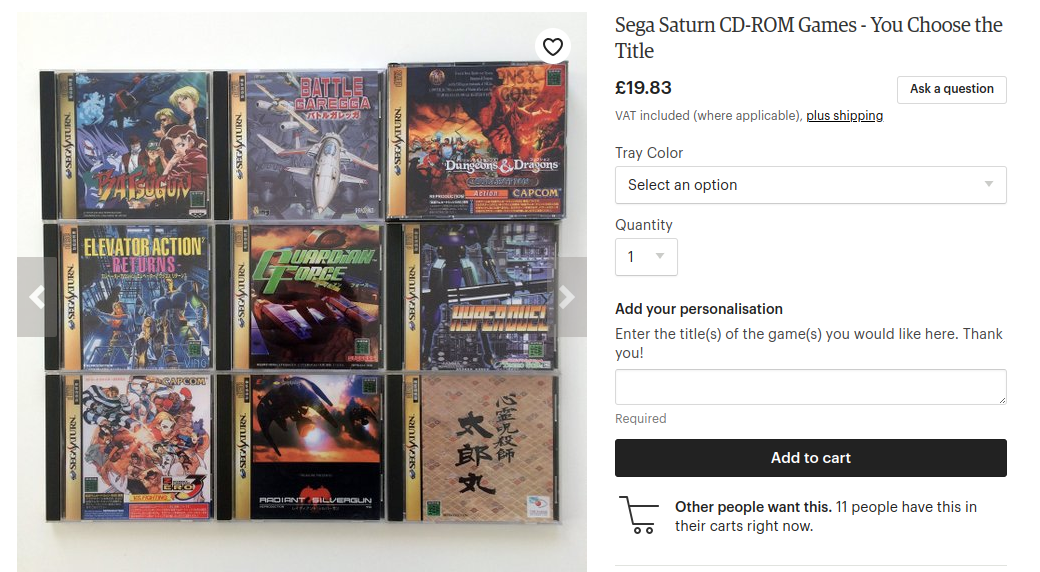Click the Dungeons & Dragons game cover
The image size is (1040, 572).
click(477, 140)
